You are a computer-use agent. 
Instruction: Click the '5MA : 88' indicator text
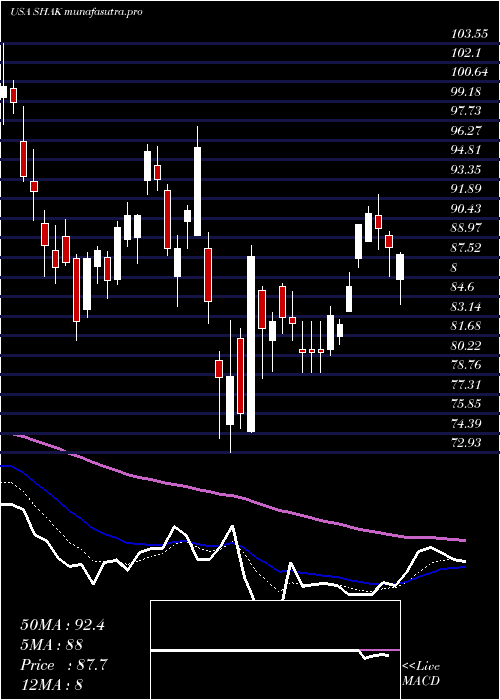[x=51, y=645]
